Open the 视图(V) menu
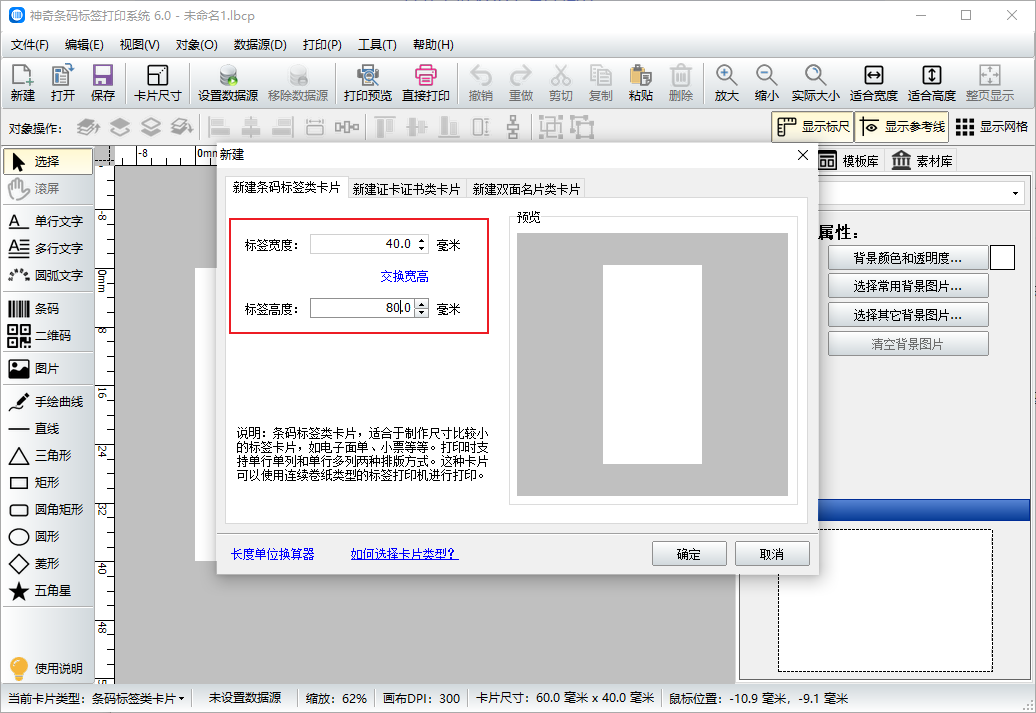Image resolution: width=1036 pixels, height=713 pixels. coord(139,45)
